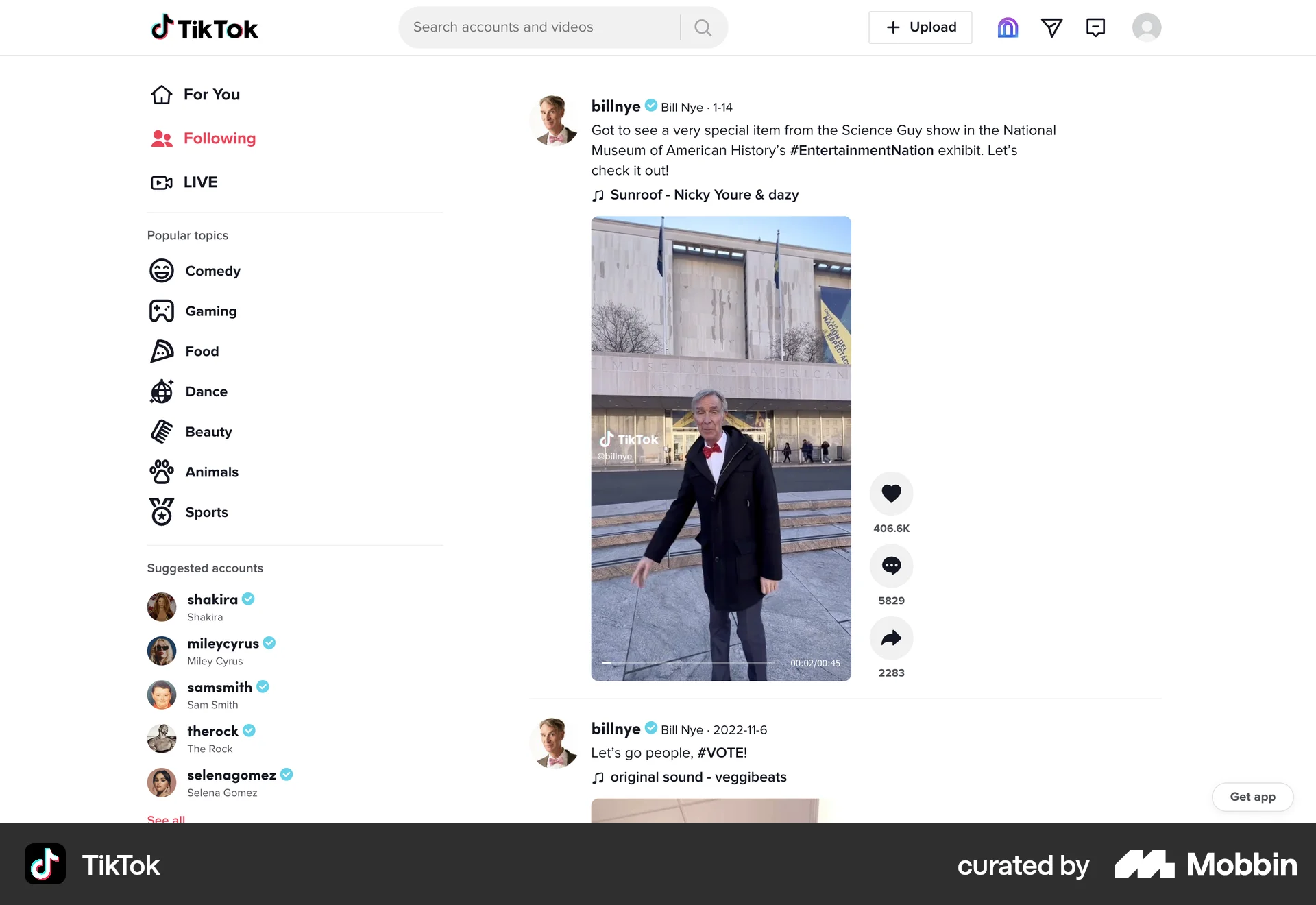
Task: Click the search magnifier icon
Action: pos(703,27)
